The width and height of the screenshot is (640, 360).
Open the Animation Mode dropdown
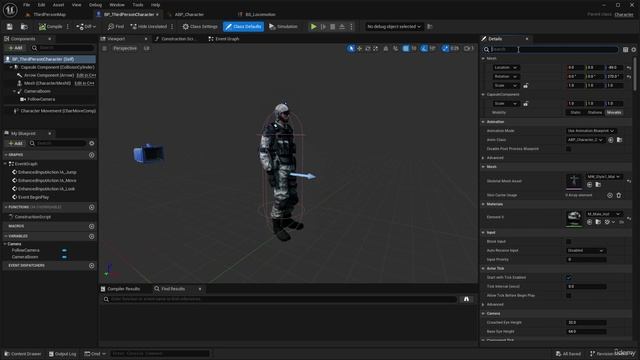(591, 131)
